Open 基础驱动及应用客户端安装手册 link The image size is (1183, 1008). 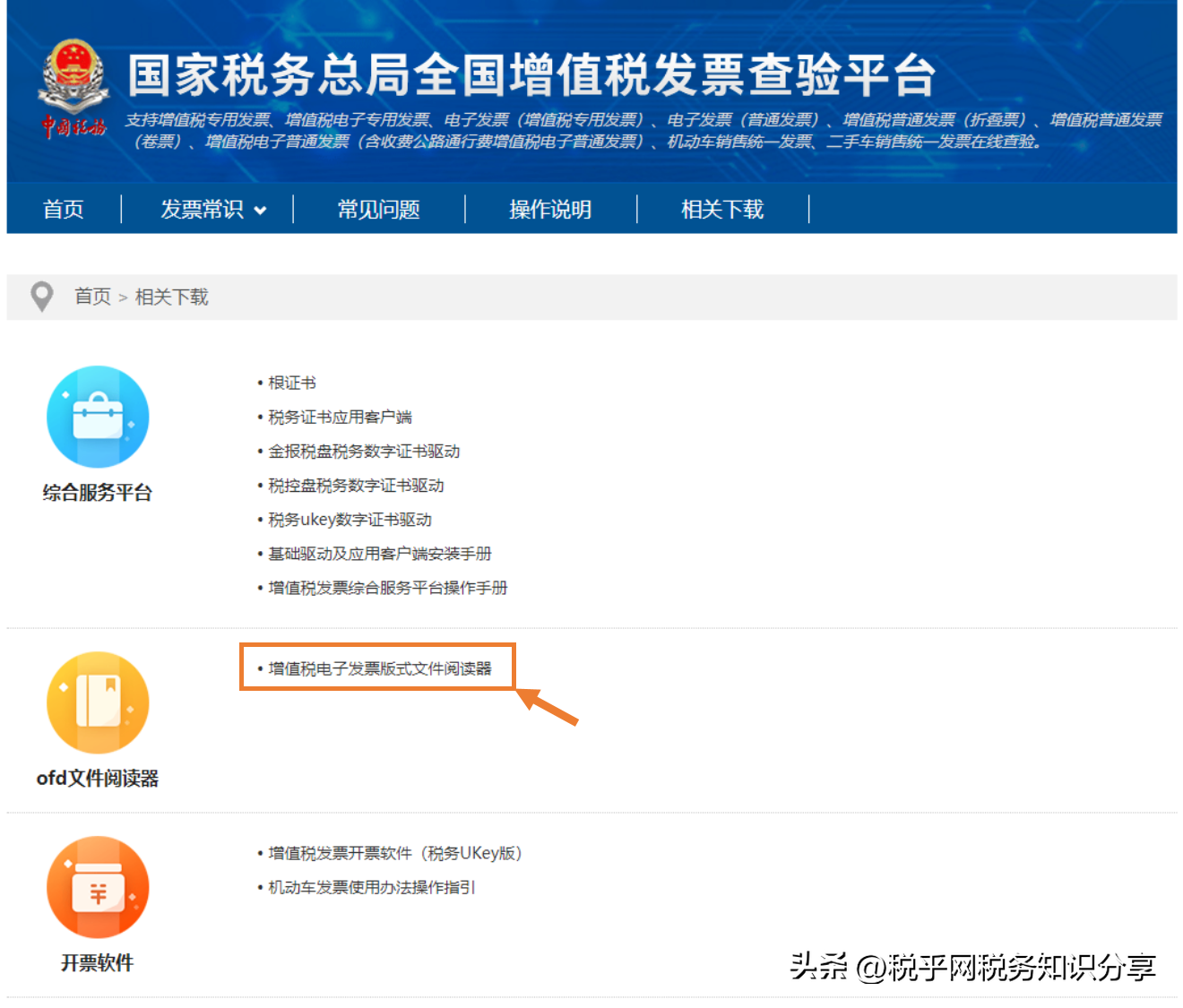pyautogui.click(x=380, y=554)
